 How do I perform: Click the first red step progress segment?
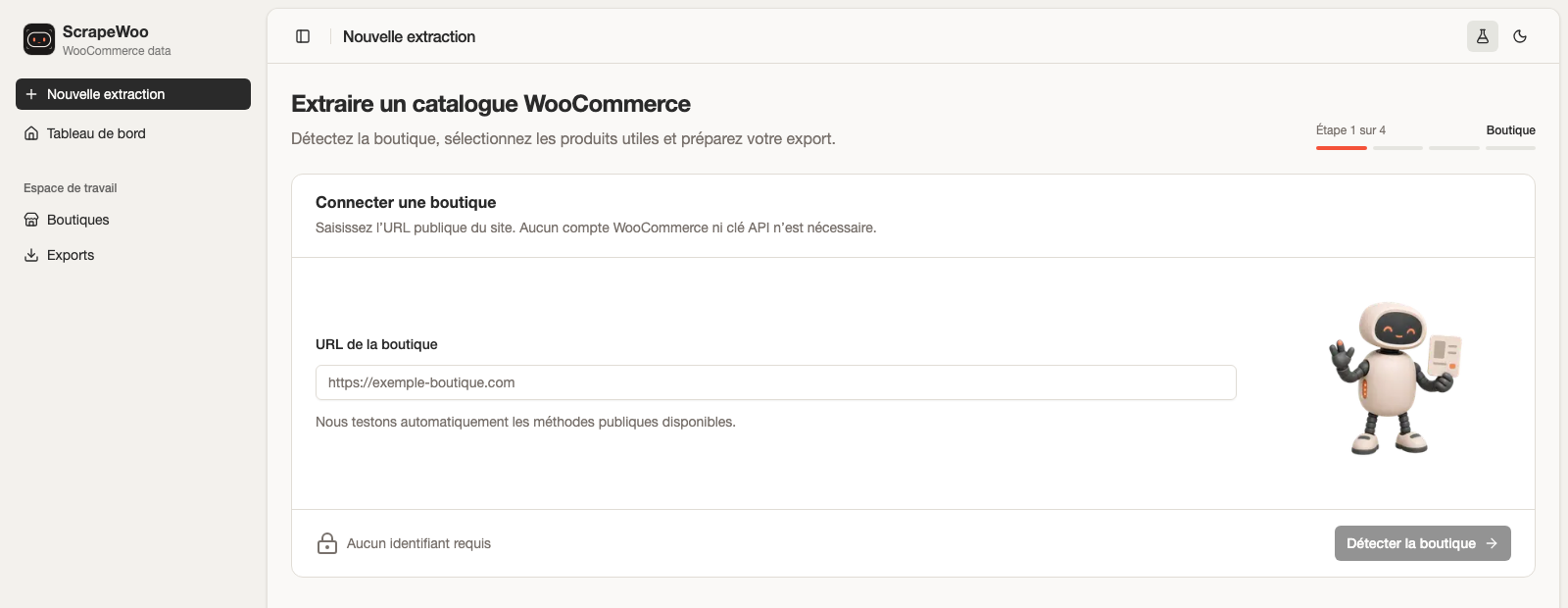point(1342,148)
